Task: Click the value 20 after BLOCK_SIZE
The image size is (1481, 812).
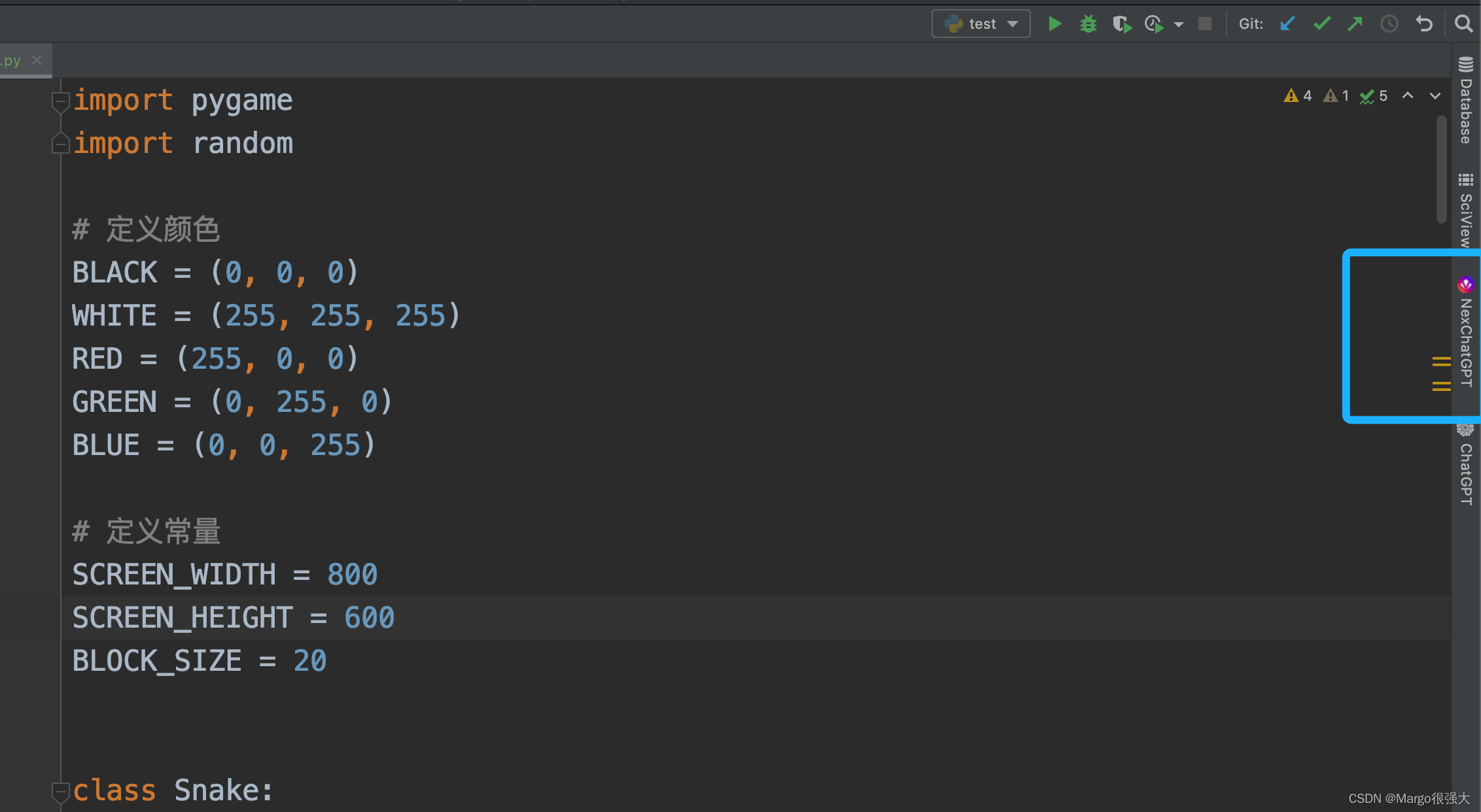Action: click(x=310, y=661)
